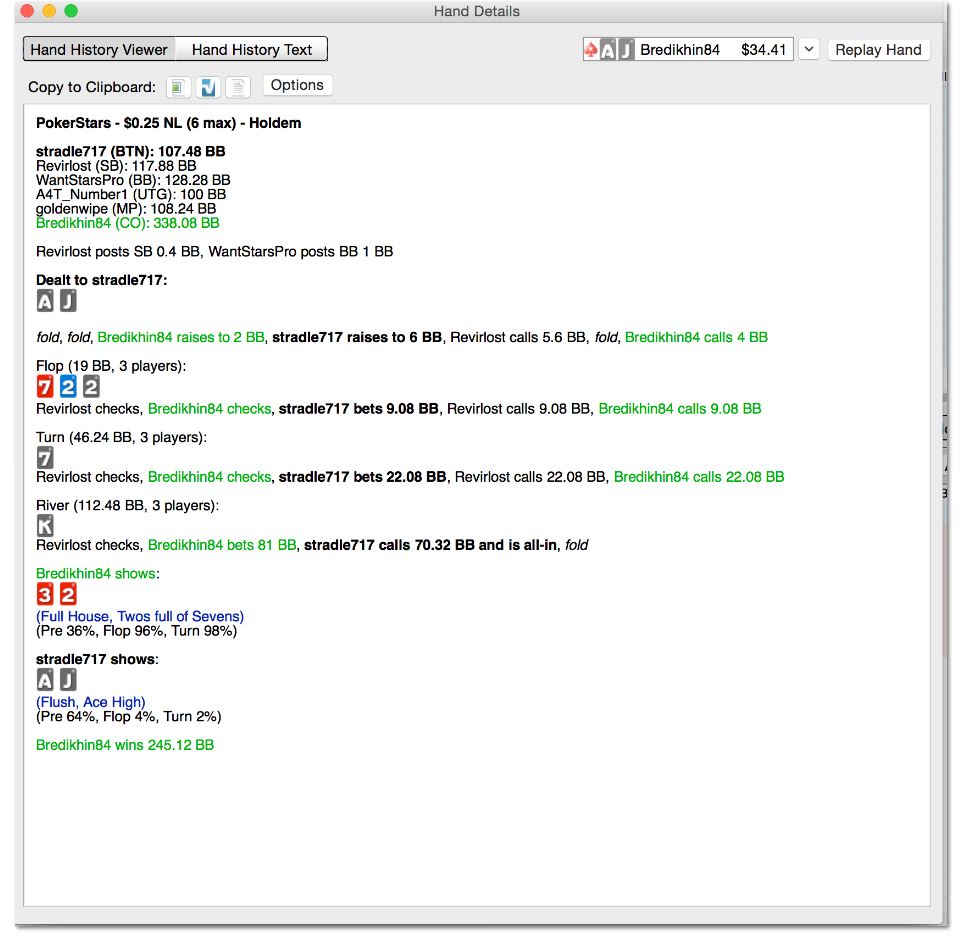
Task: Switch to Hand History Text tab
Action: (252, 49)
